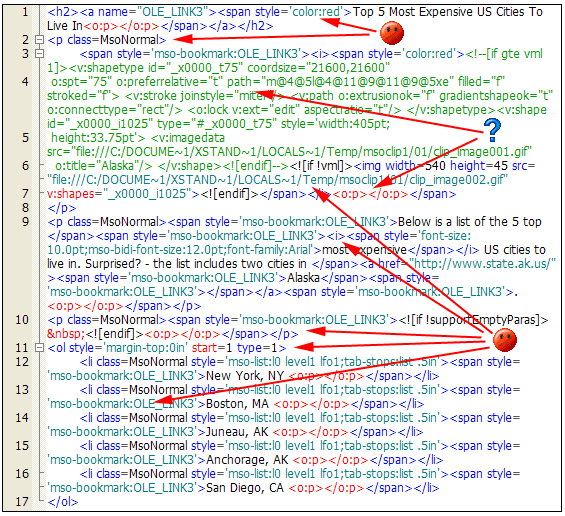Click 'Boston, MA' list item text

point(237,404)
